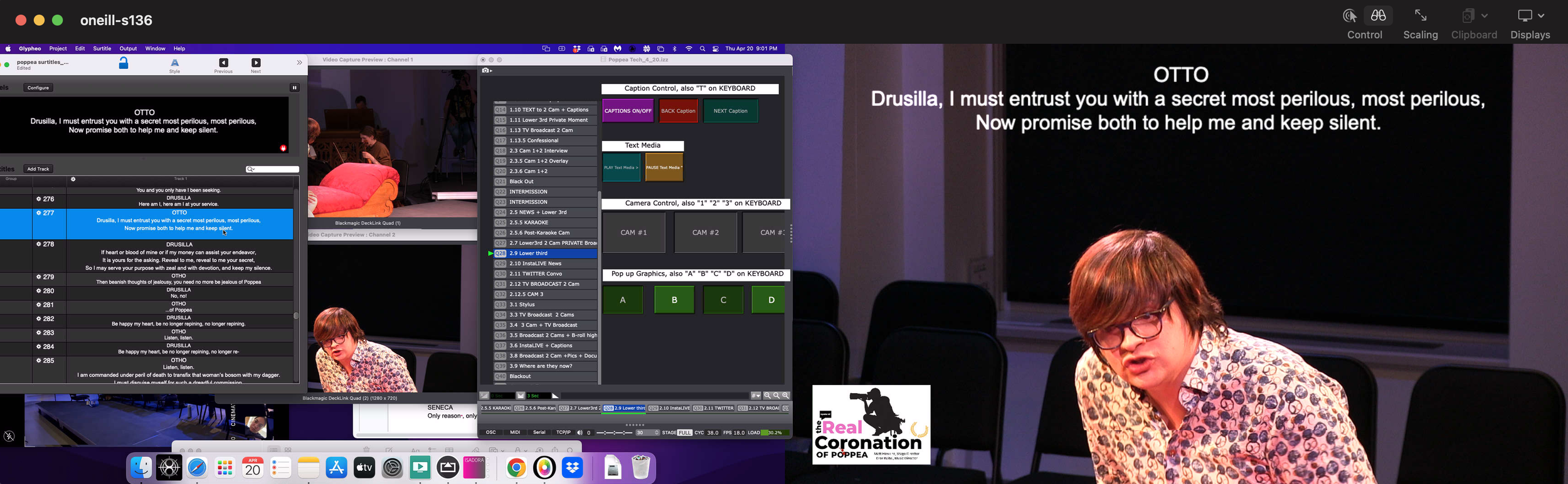The image size is (1568, 484).
Task: Open the gear for surtitle 281
Action: [39, 305]
